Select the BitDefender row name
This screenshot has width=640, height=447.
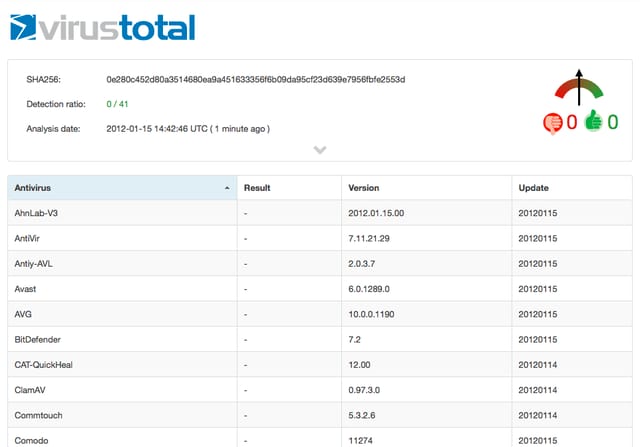[38, 340]
